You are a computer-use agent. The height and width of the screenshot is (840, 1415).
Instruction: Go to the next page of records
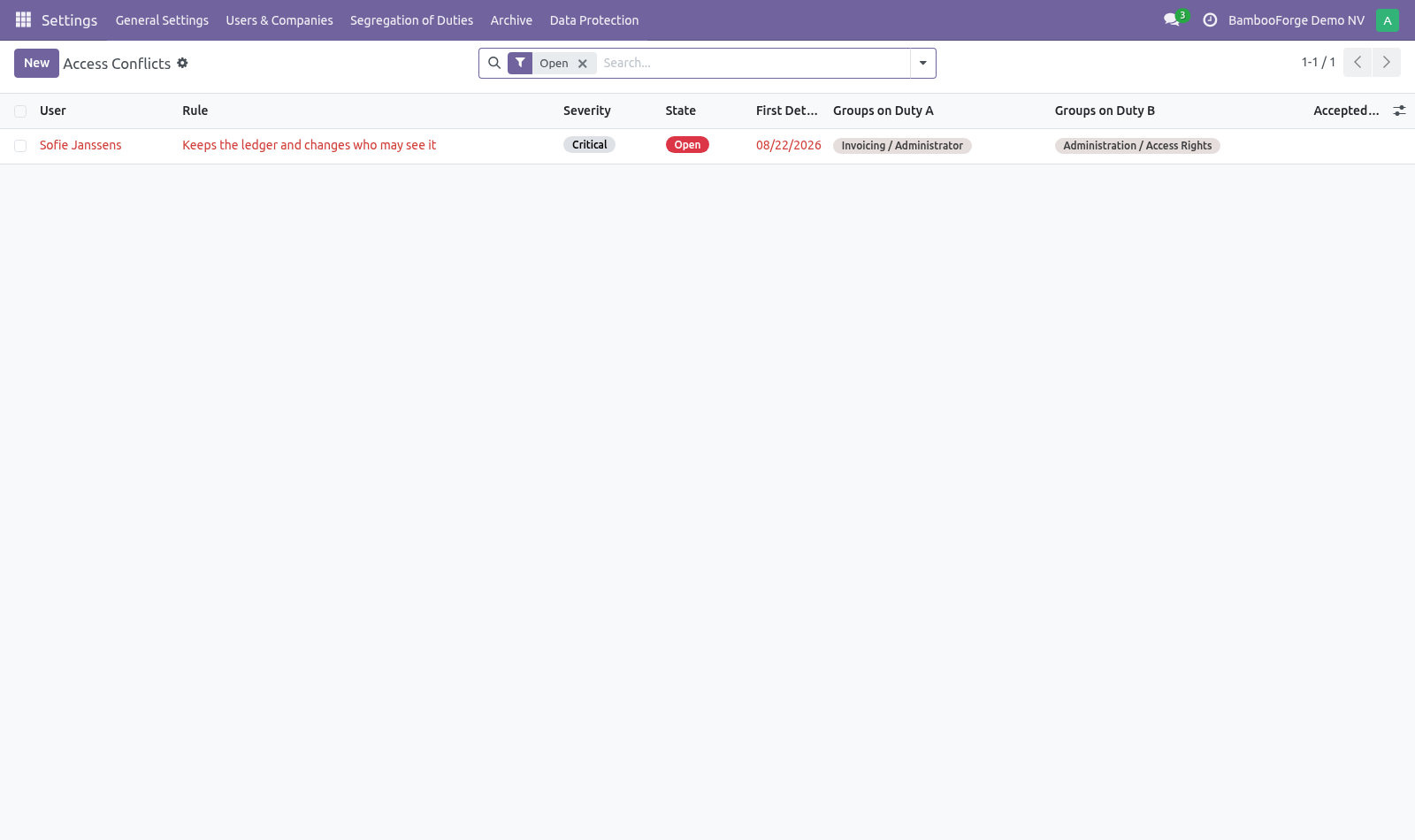click(x=1387, y=63)
